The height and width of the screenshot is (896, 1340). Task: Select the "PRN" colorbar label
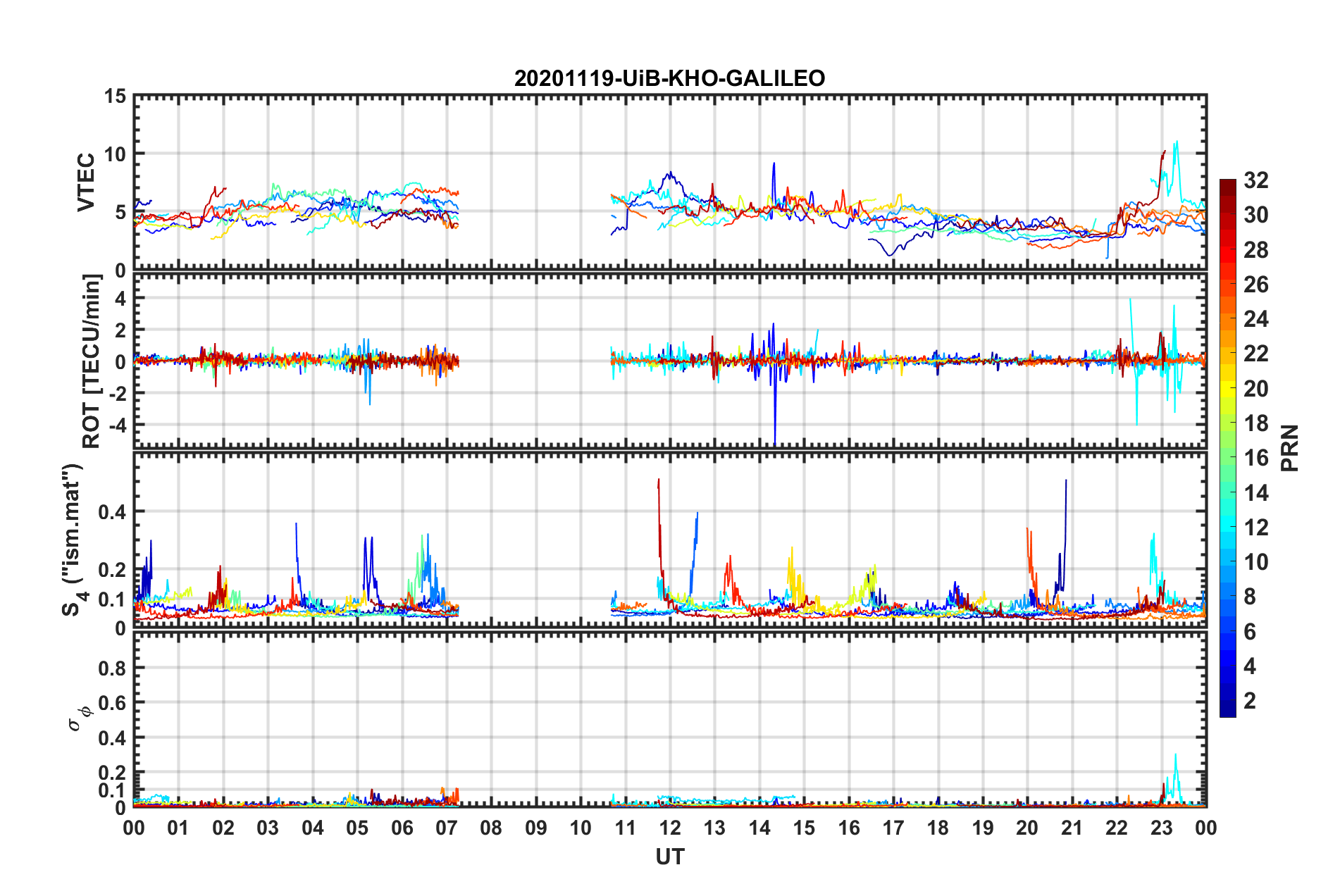tap(1290, 448)
